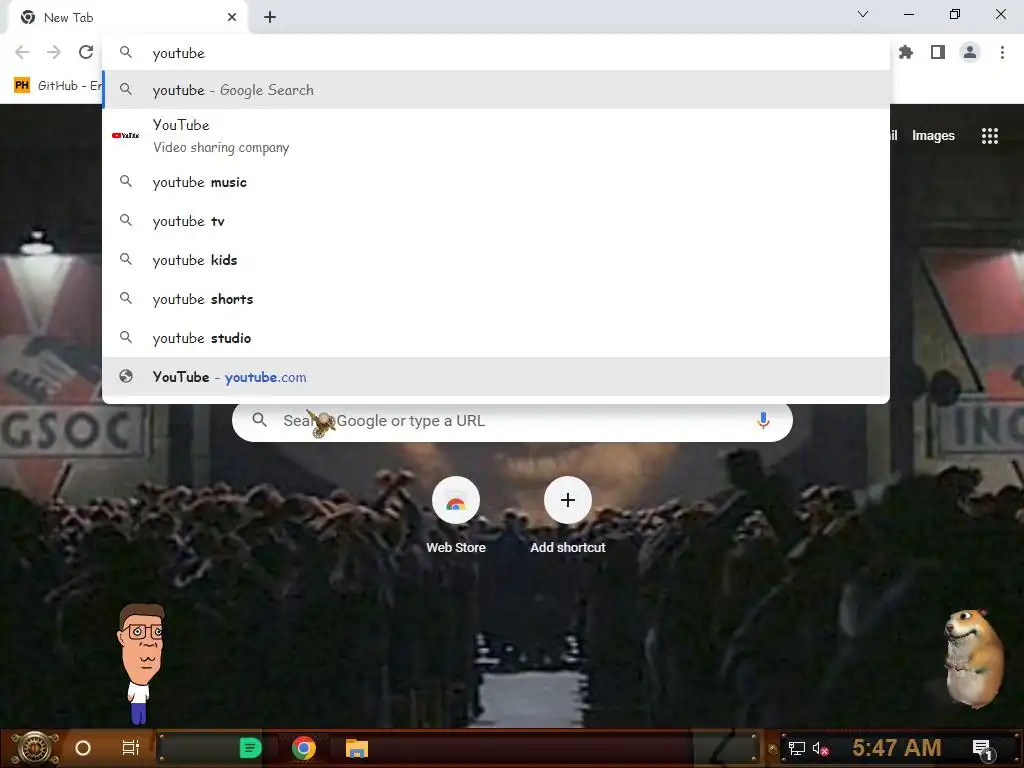Open the clock showing 5:47 AM
The height and width of the screenshot is (768, 1024).
coord(896,748)
